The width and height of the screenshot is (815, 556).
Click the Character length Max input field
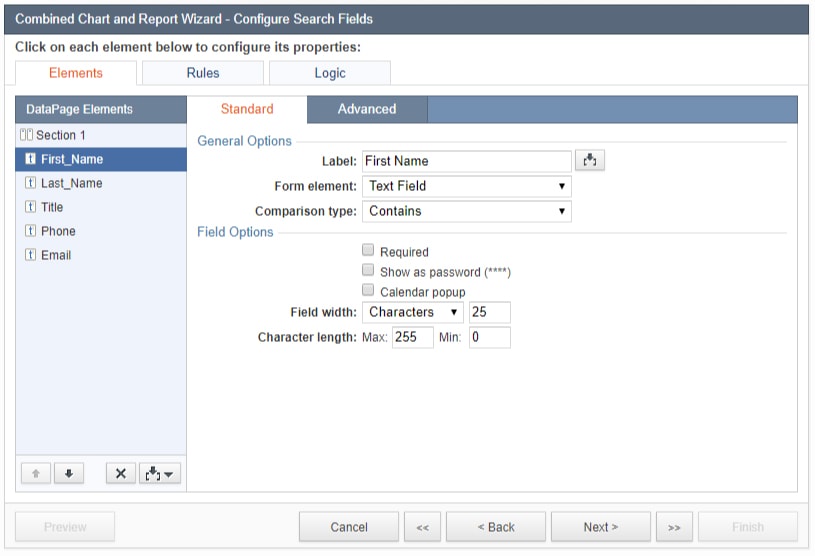click(x=412, y=338)
